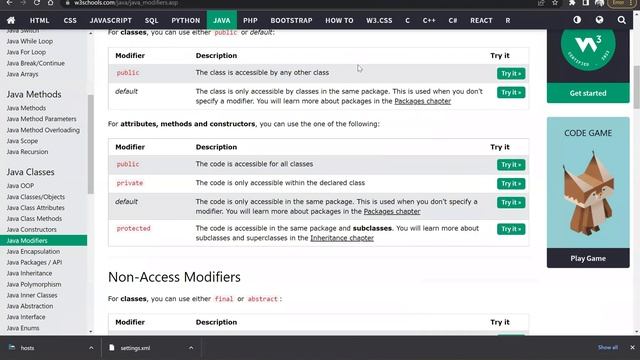Open Java Methods sidebar link

coord(26,108)
